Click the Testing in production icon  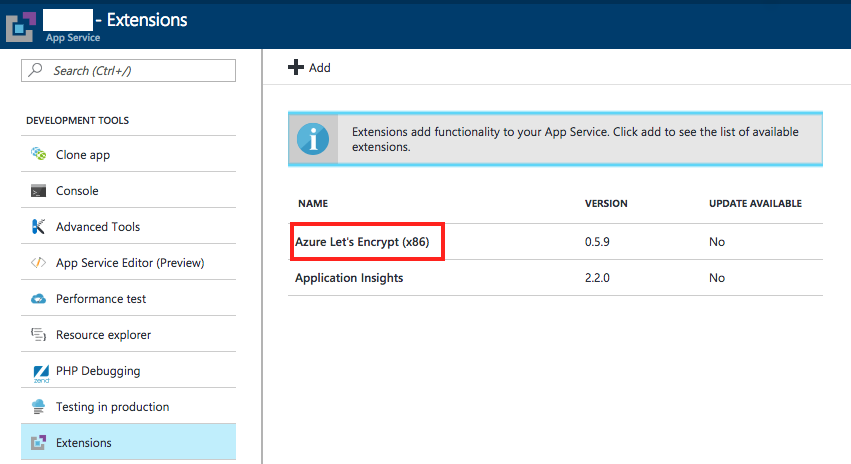pos(39,406)
